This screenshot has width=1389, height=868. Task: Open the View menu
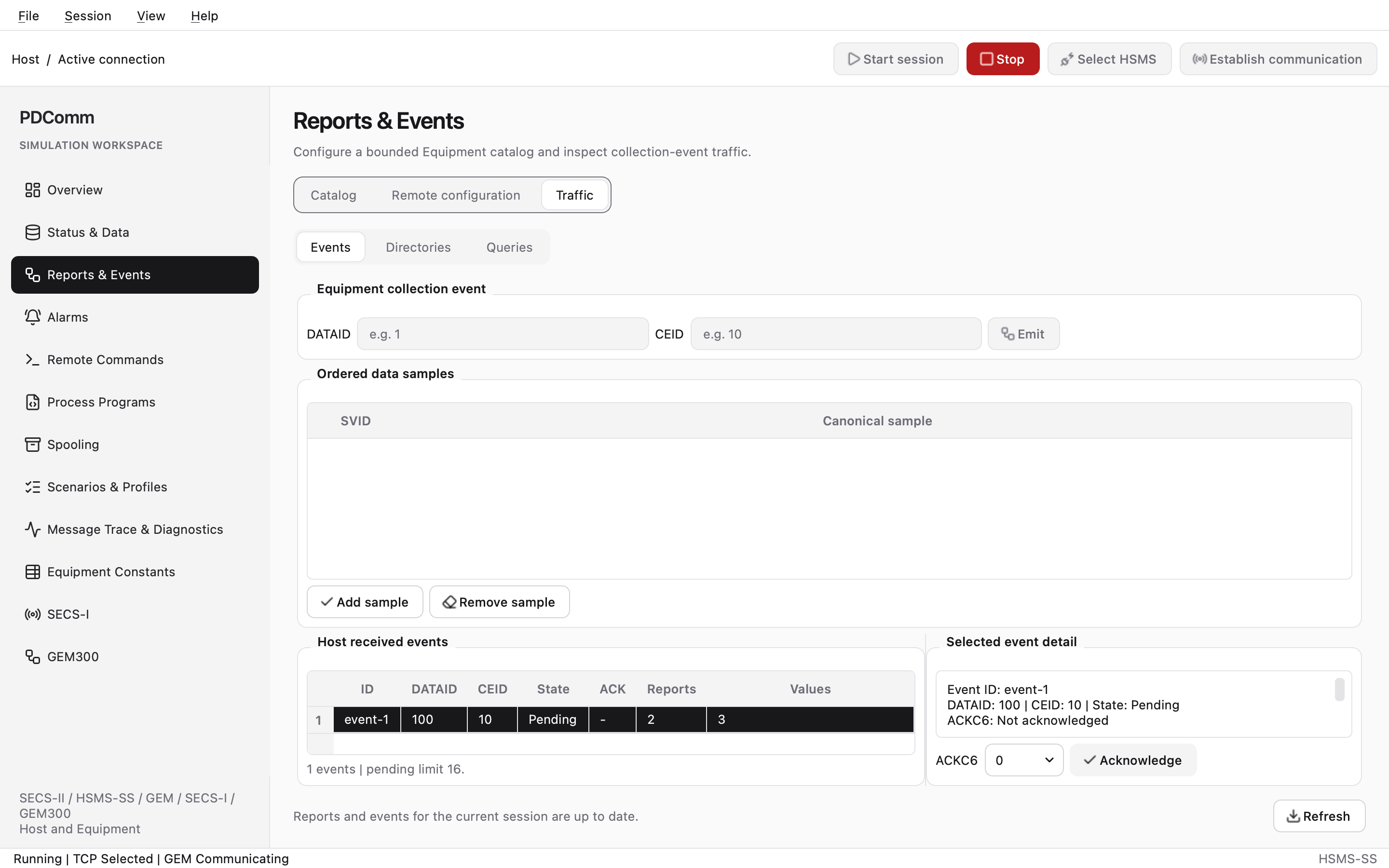[151, 15]
